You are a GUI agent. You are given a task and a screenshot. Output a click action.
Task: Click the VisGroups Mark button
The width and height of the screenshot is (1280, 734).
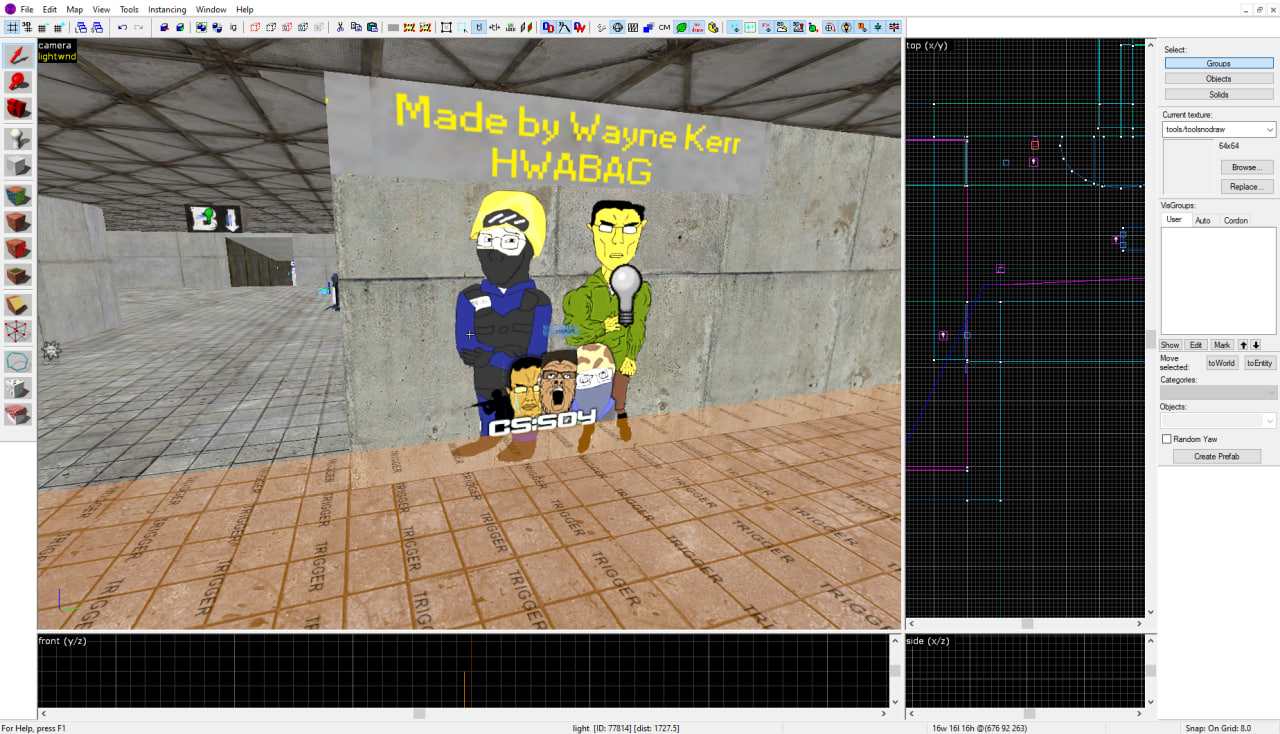pyautogui.click(x=1222, y=345)
